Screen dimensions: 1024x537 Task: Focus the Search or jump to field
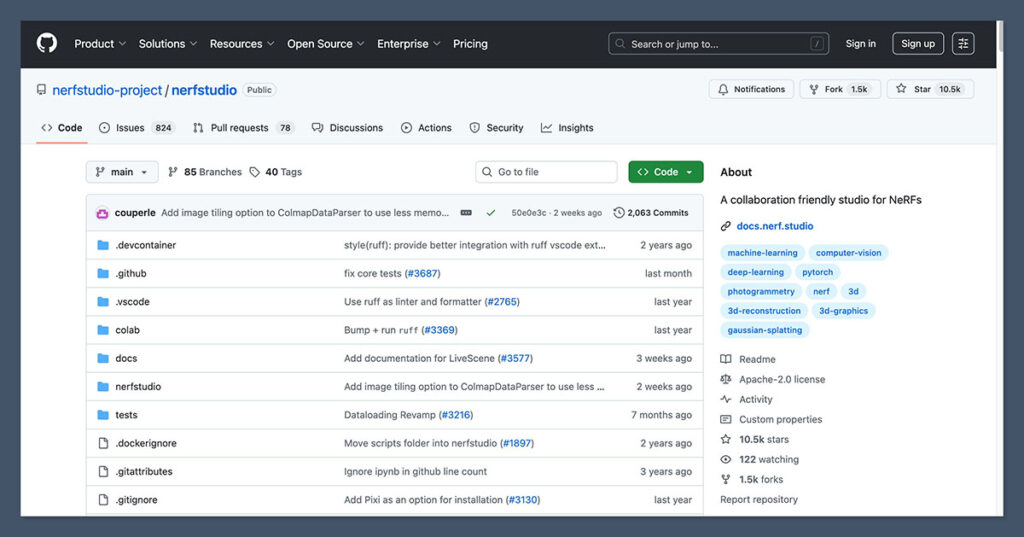[718, 44]
